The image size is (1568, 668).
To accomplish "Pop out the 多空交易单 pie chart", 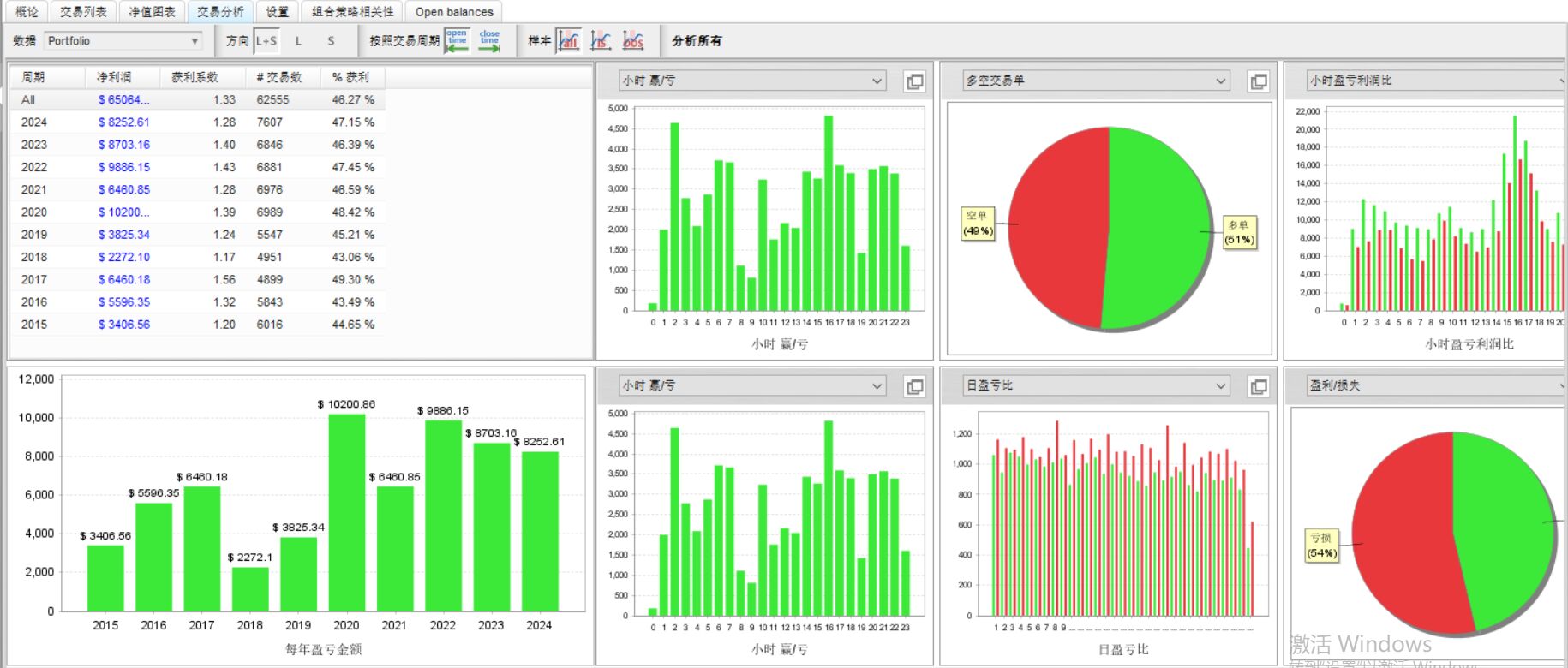I will pos(1259,81).
